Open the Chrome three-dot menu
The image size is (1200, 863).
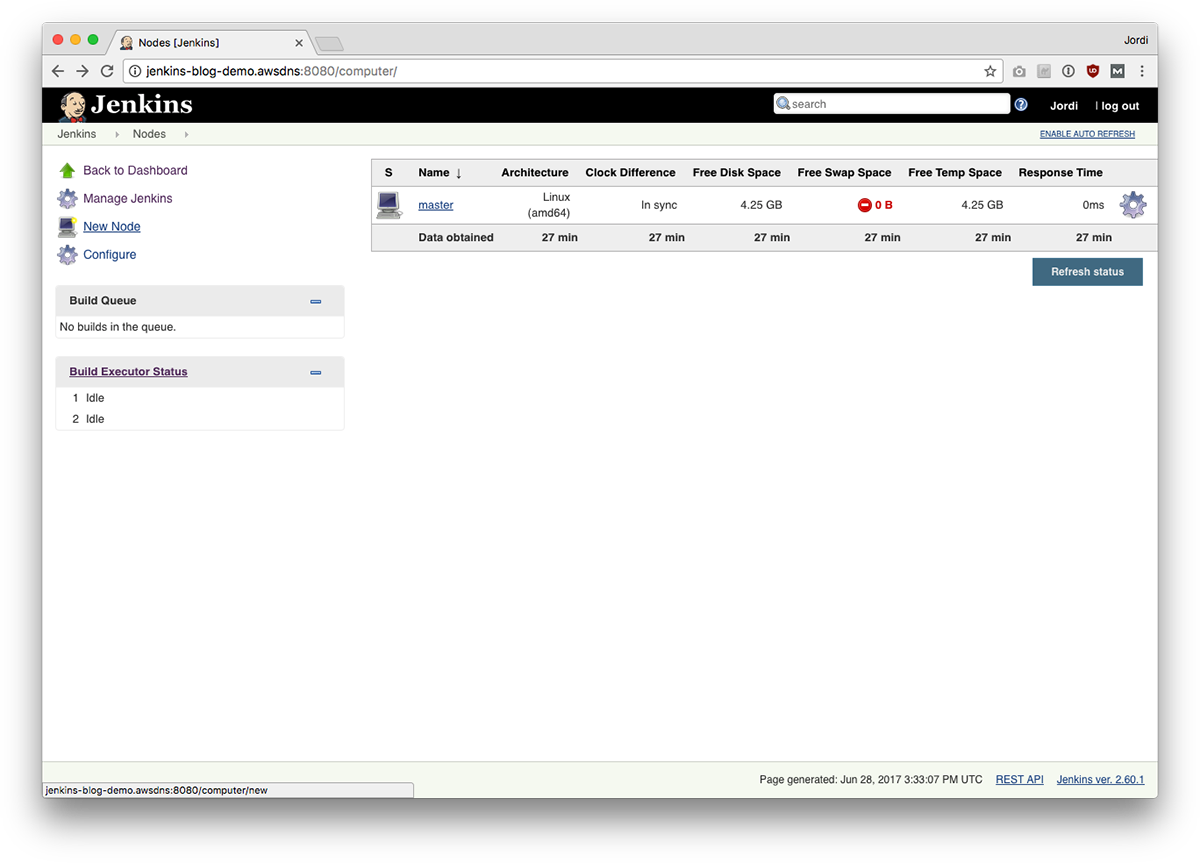[1142, 71]
